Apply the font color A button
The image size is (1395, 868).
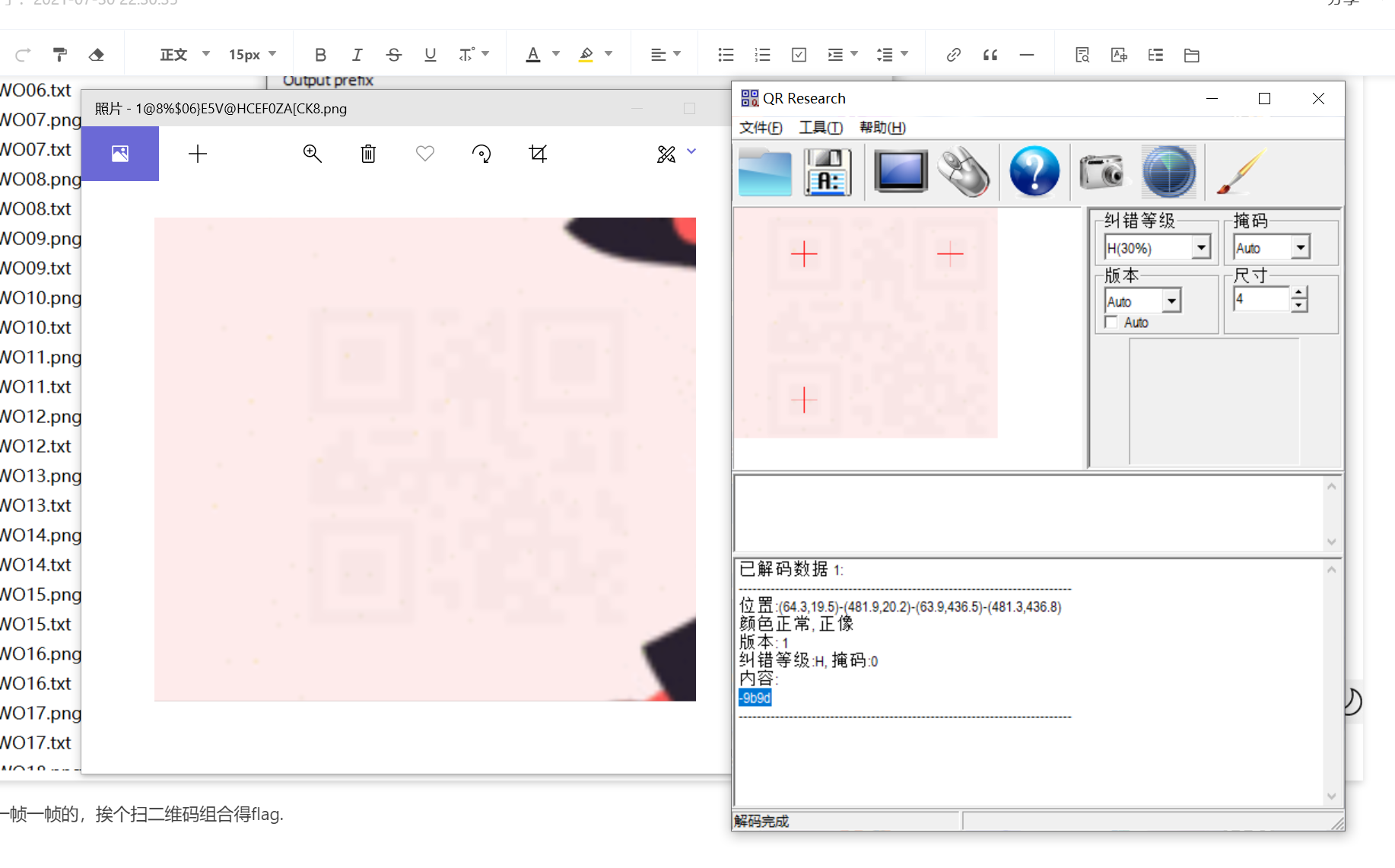tap(533, 55)
